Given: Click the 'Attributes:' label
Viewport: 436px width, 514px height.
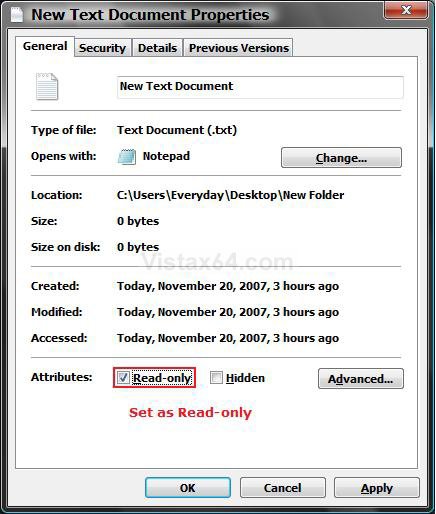Looking at the screenshot, I should pos(61,377).
